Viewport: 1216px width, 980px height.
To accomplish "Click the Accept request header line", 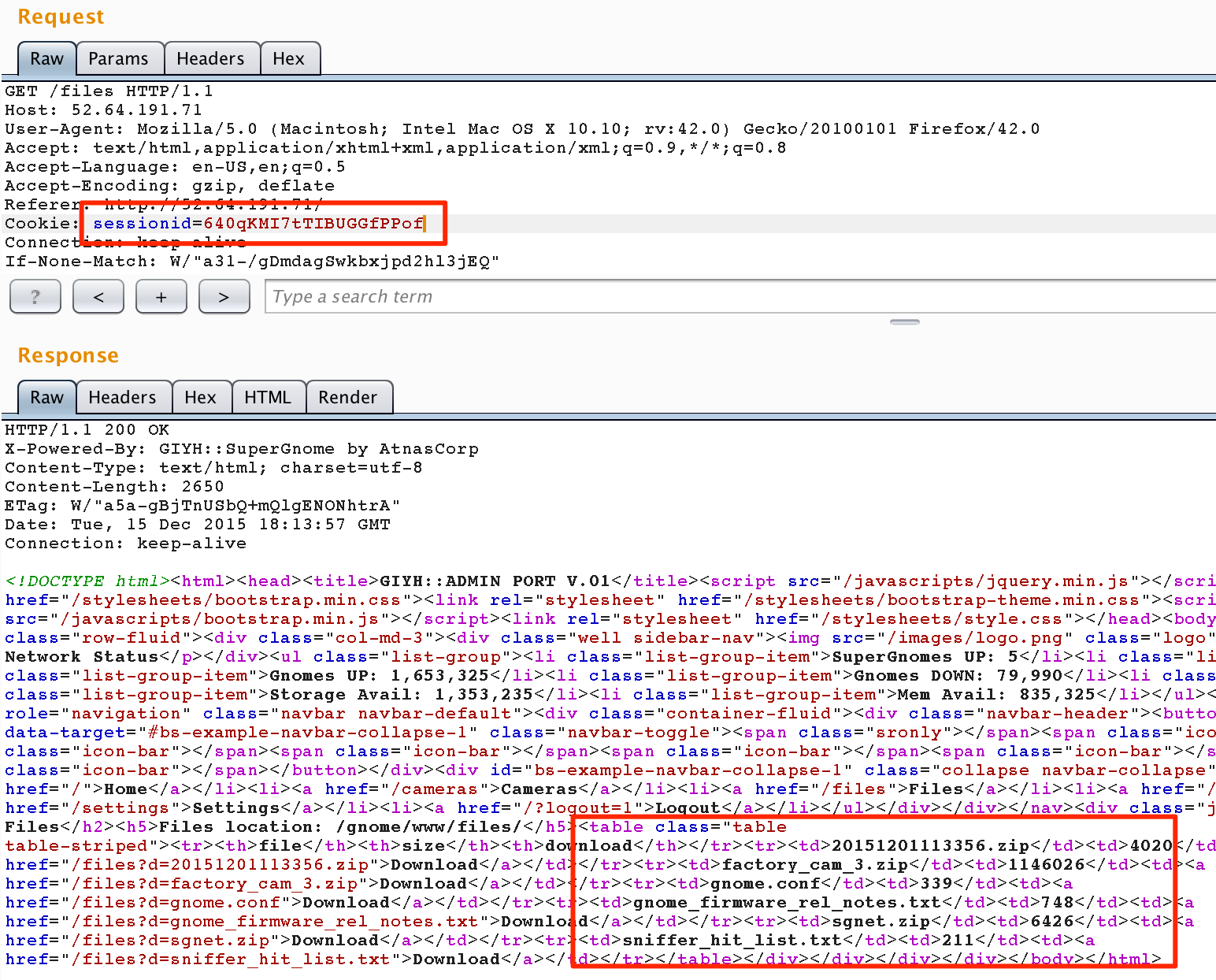I will coord(395,148).
